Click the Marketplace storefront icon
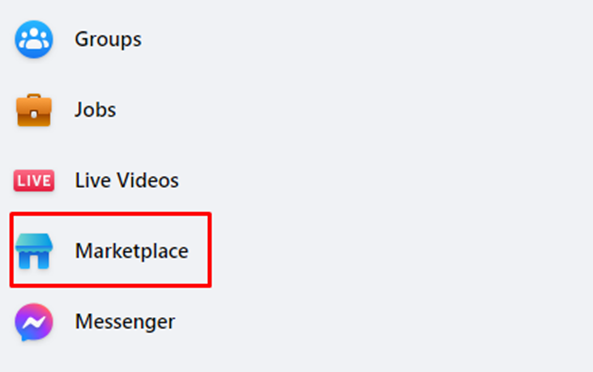Viewport: 593px width, 372px height. [x=34, y=251]
